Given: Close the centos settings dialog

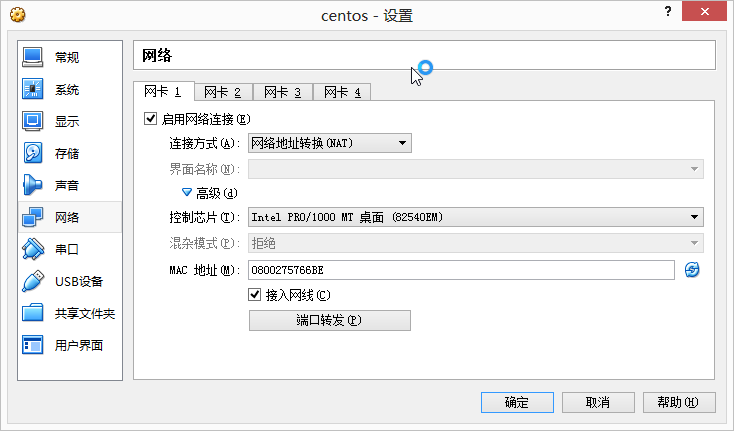Looking at the screenshot, I should [704, 11].
